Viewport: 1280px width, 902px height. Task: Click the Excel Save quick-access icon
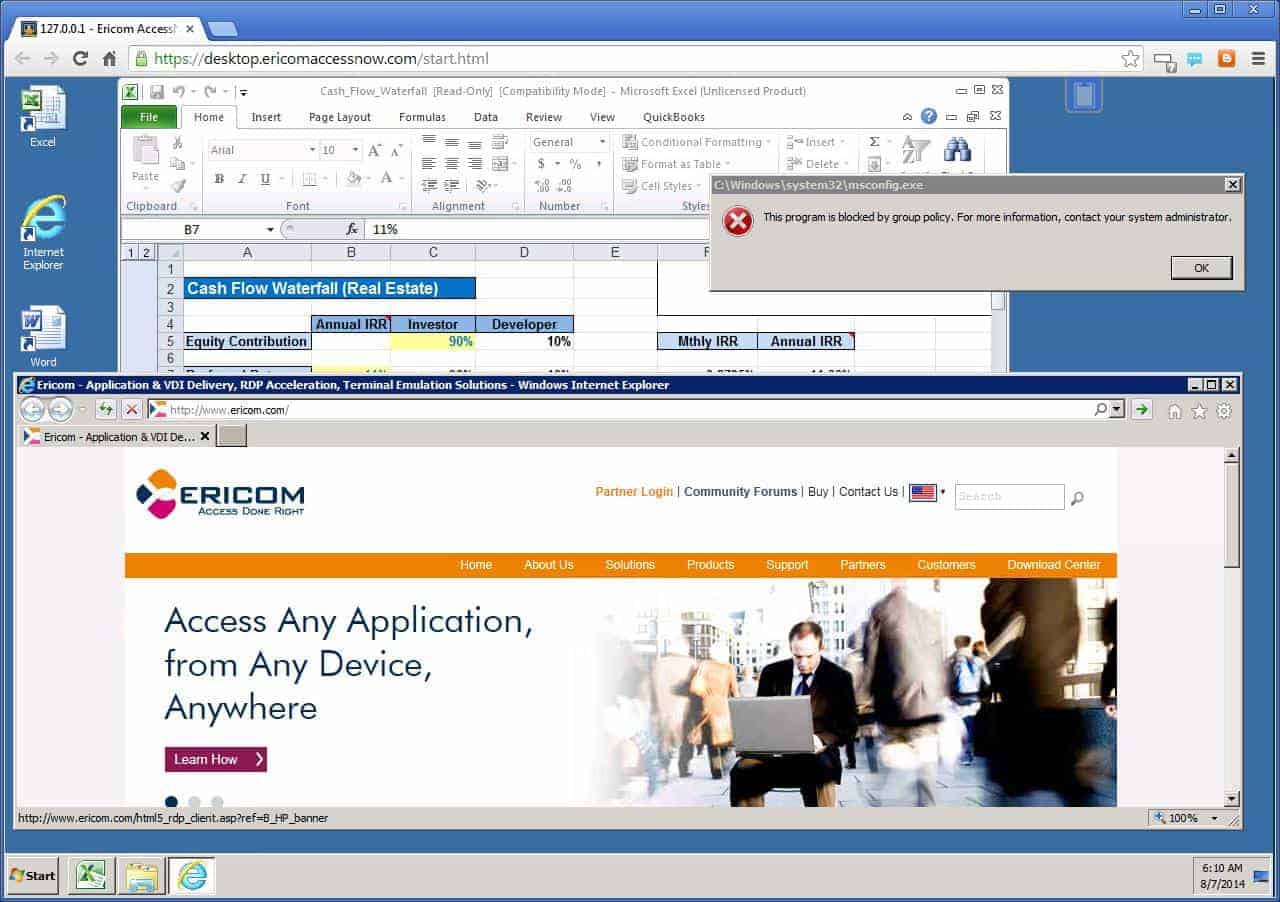click(x=157, y=91)
